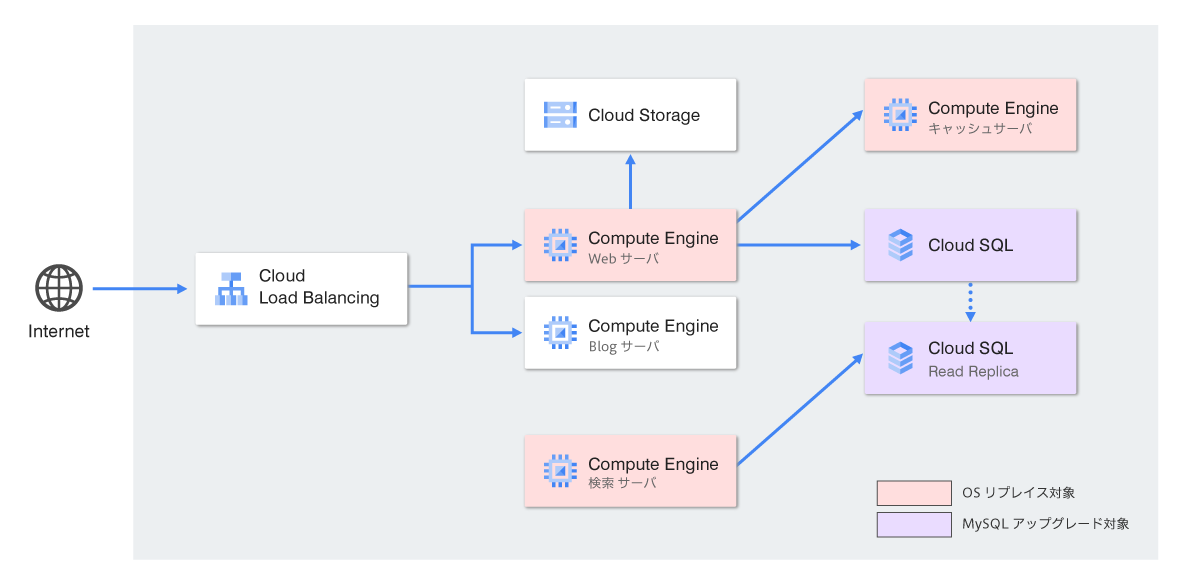Click the purple MySQL アップグレード対象 legend swatch
This screenshot has width=1186, height=584.
click(914, 524)
